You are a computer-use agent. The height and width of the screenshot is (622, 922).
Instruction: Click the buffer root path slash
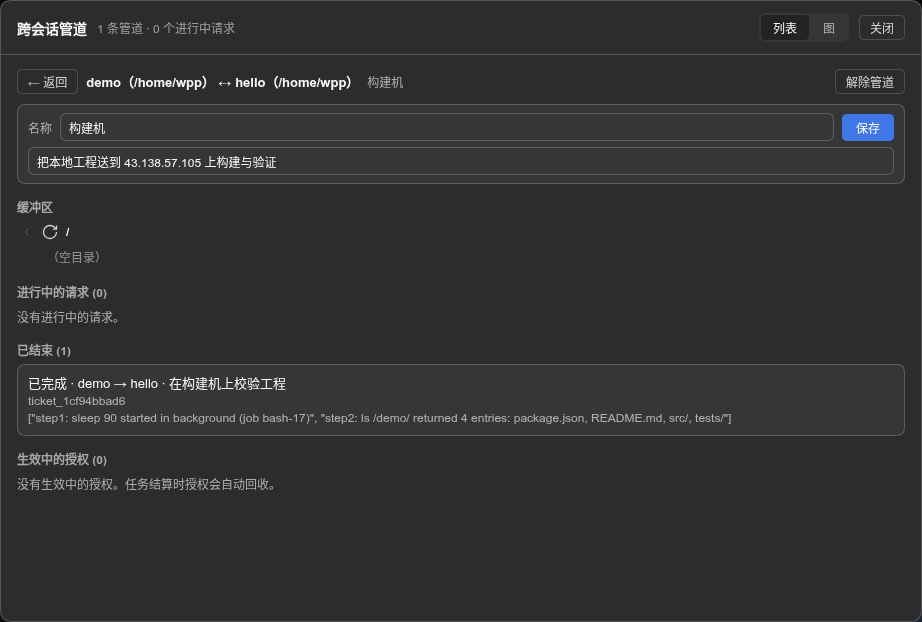[x=68, y=232]
